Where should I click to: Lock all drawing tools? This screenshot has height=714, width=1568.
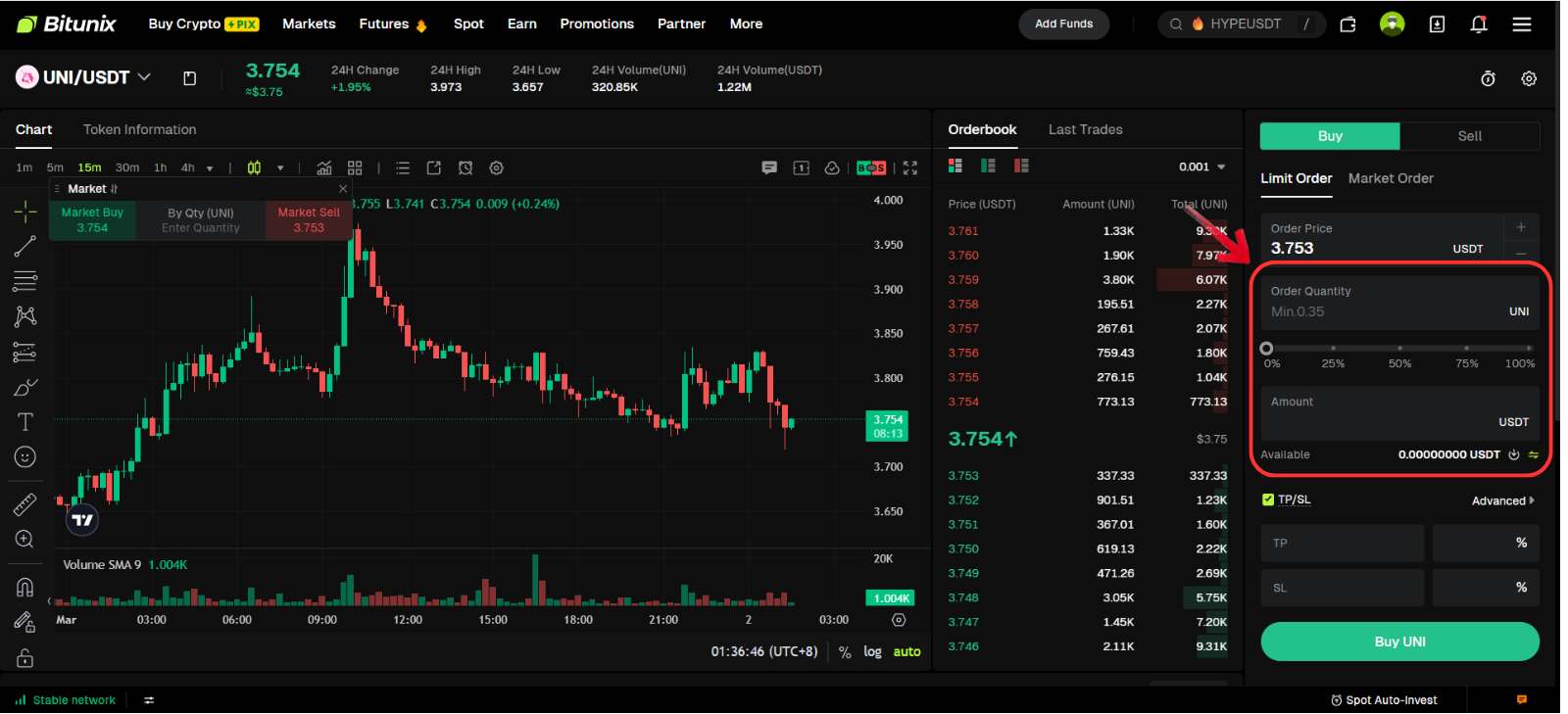[x=24, y=657]
